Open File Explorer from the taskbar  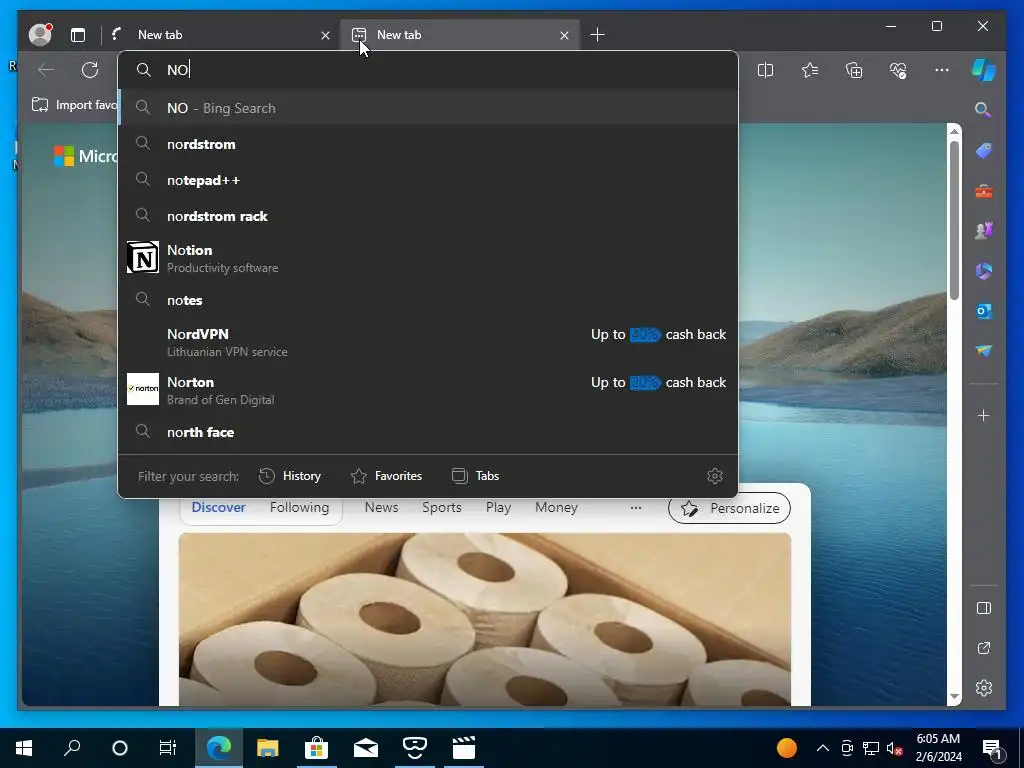click(x=268, y=748)
